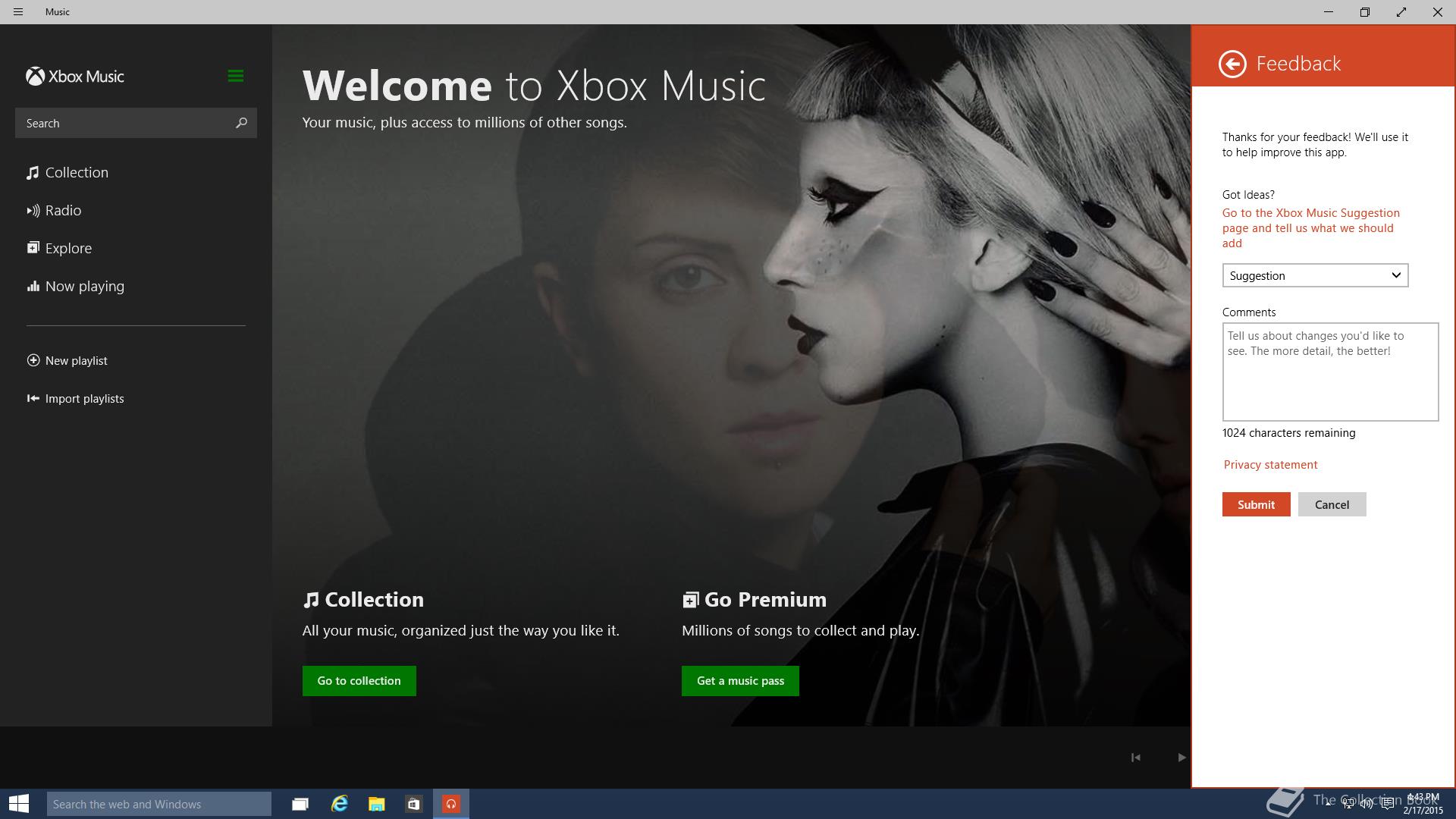Screen dimensions: 1456x819
Task: Select Import playlists
Action: (75, 399)
